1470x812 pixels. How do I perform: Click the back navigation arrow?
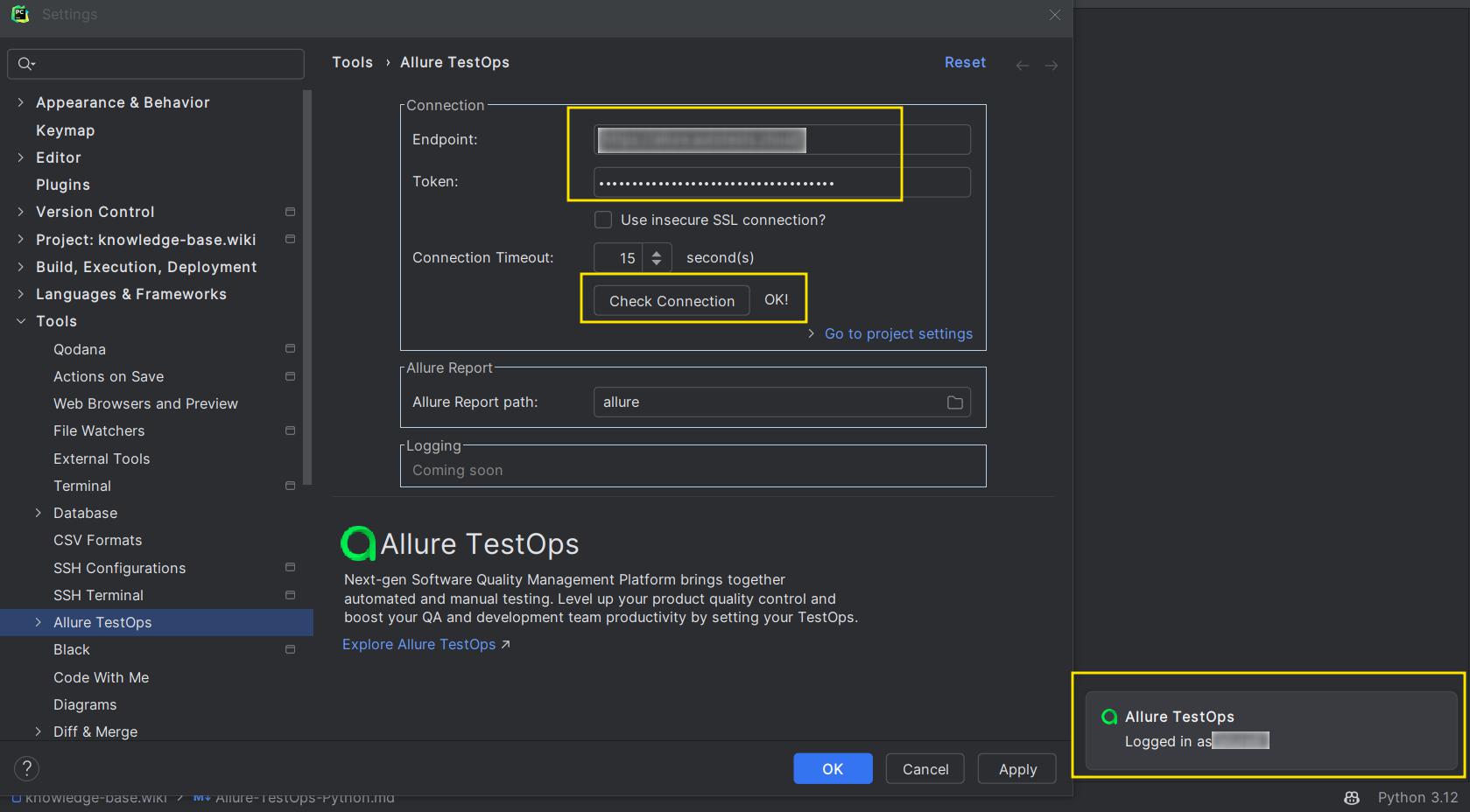point(1022,66)
